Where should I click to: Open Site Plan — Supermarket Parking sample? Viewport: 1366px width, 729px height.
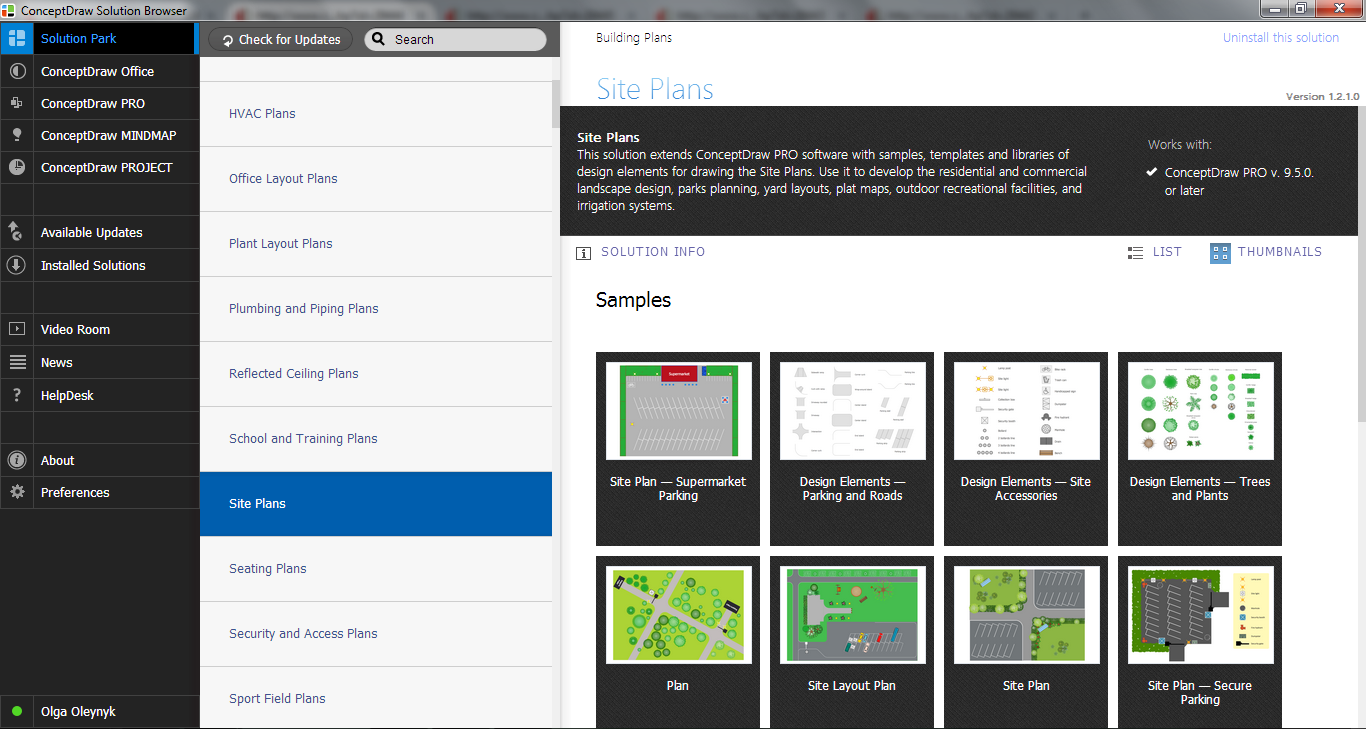[x=678, y=449]
